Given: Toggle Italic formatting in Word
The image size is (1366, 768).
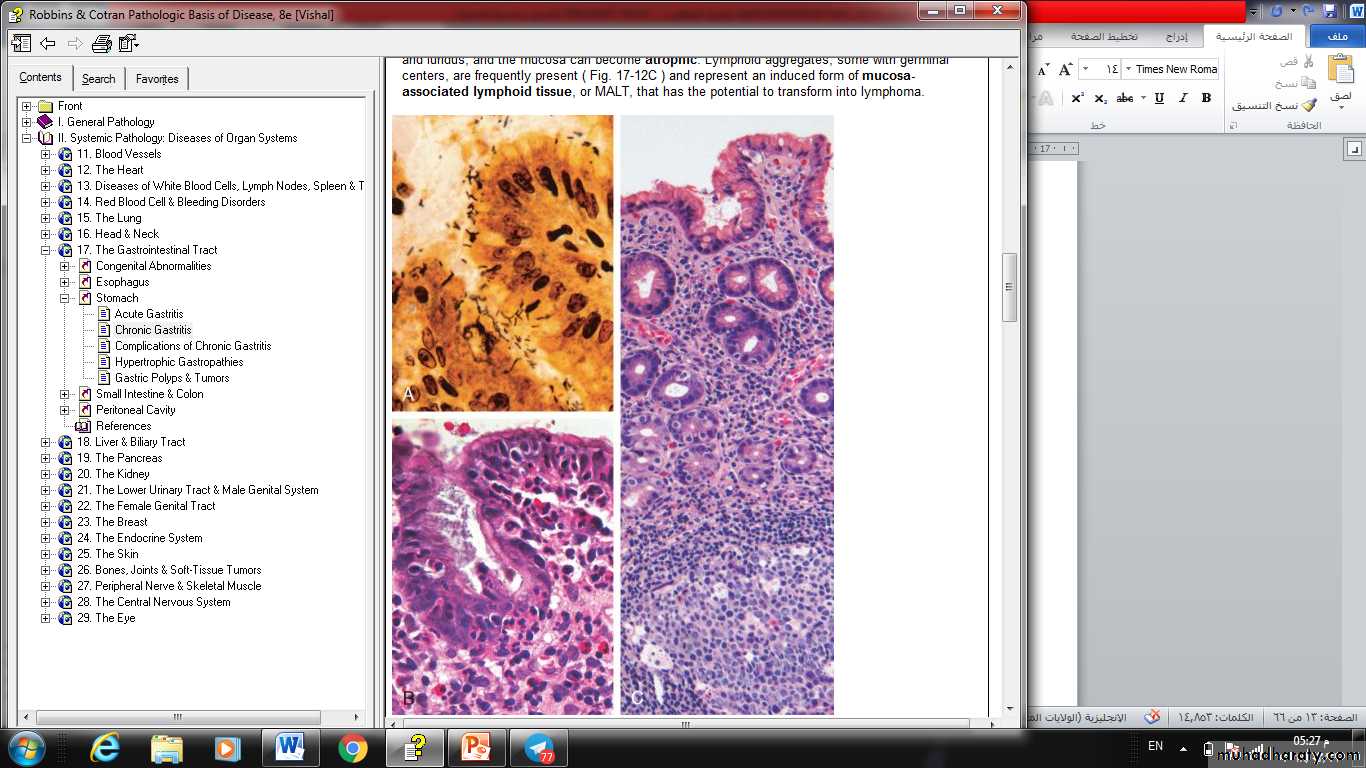Looking at the screenshot, I should click(x=1183, y=98).
